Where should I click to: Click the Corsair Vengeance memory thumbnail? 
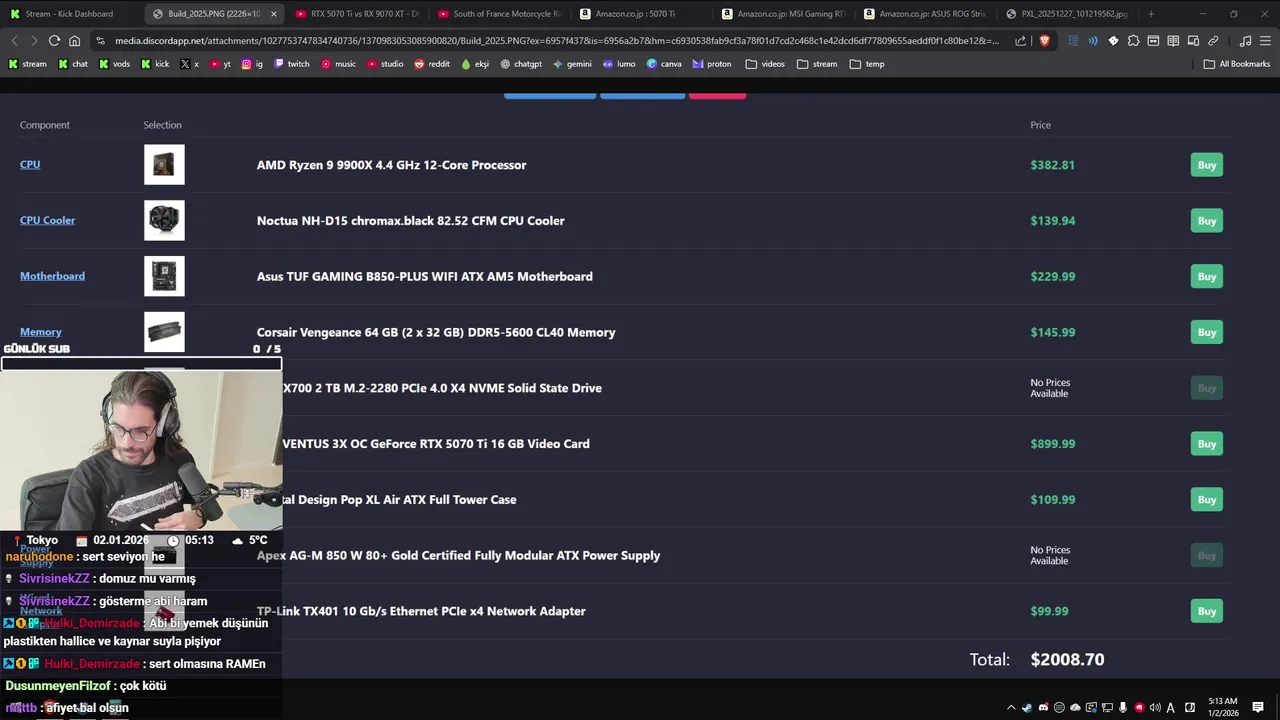(164, 332)
